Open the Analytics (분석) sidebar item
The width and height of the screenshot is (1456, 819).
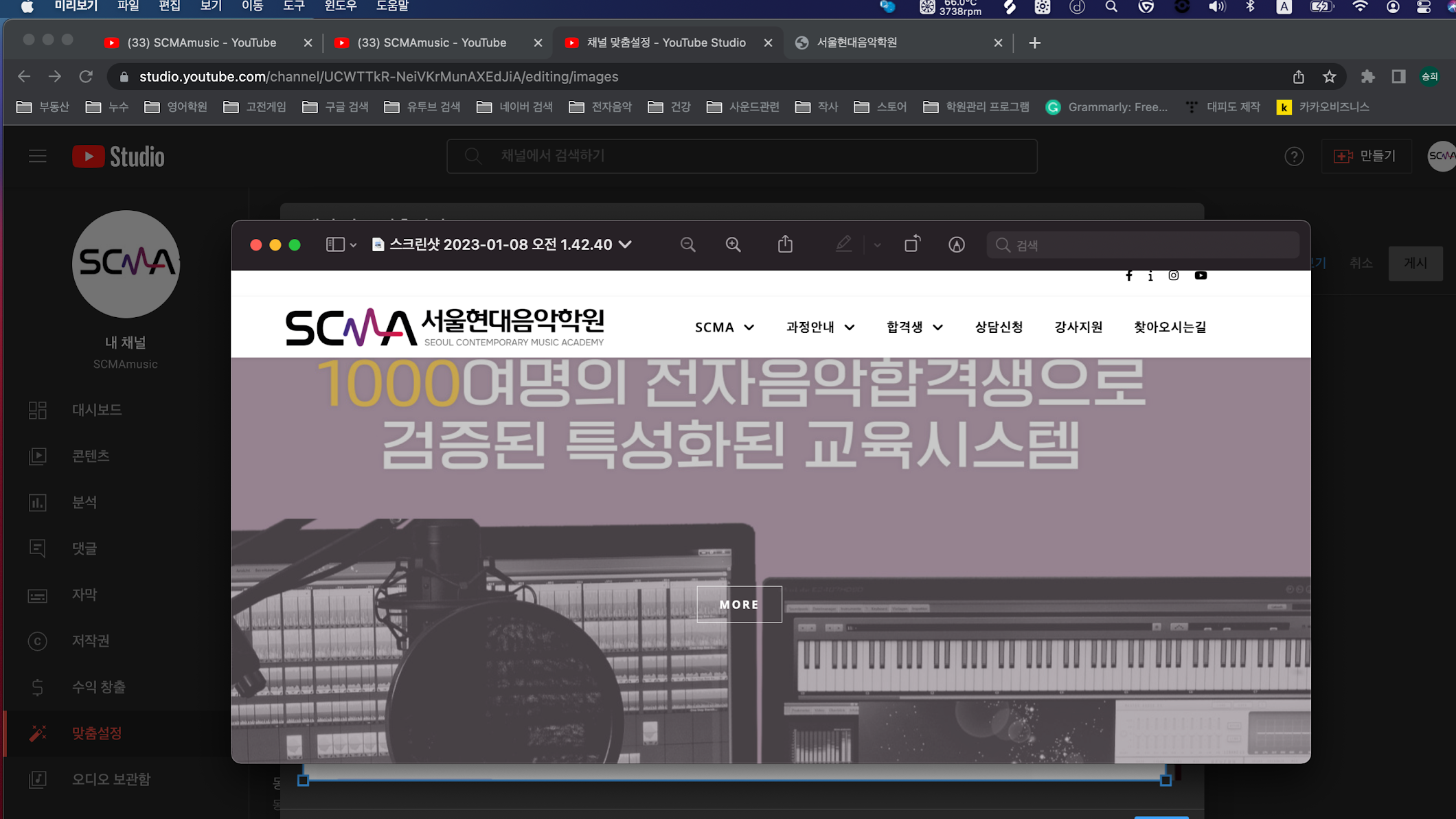(84, 503)
